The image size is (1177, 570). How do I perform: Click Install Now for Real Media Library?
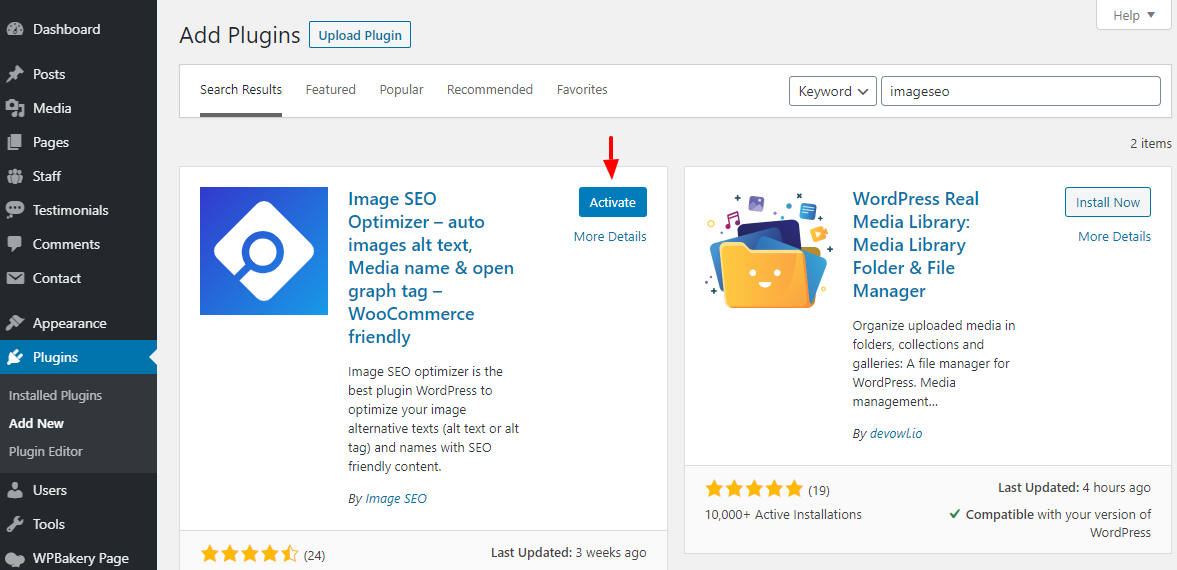(1108, 202)
